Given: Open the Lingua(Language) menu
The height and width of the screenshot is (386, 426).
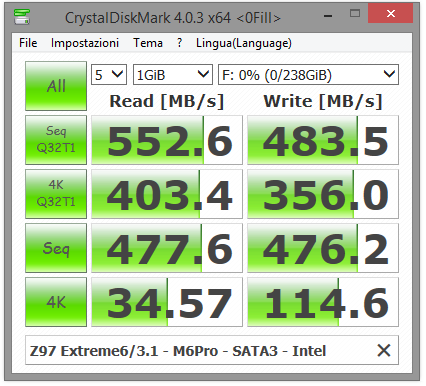Looking at the screenshot, I should 244,43.
